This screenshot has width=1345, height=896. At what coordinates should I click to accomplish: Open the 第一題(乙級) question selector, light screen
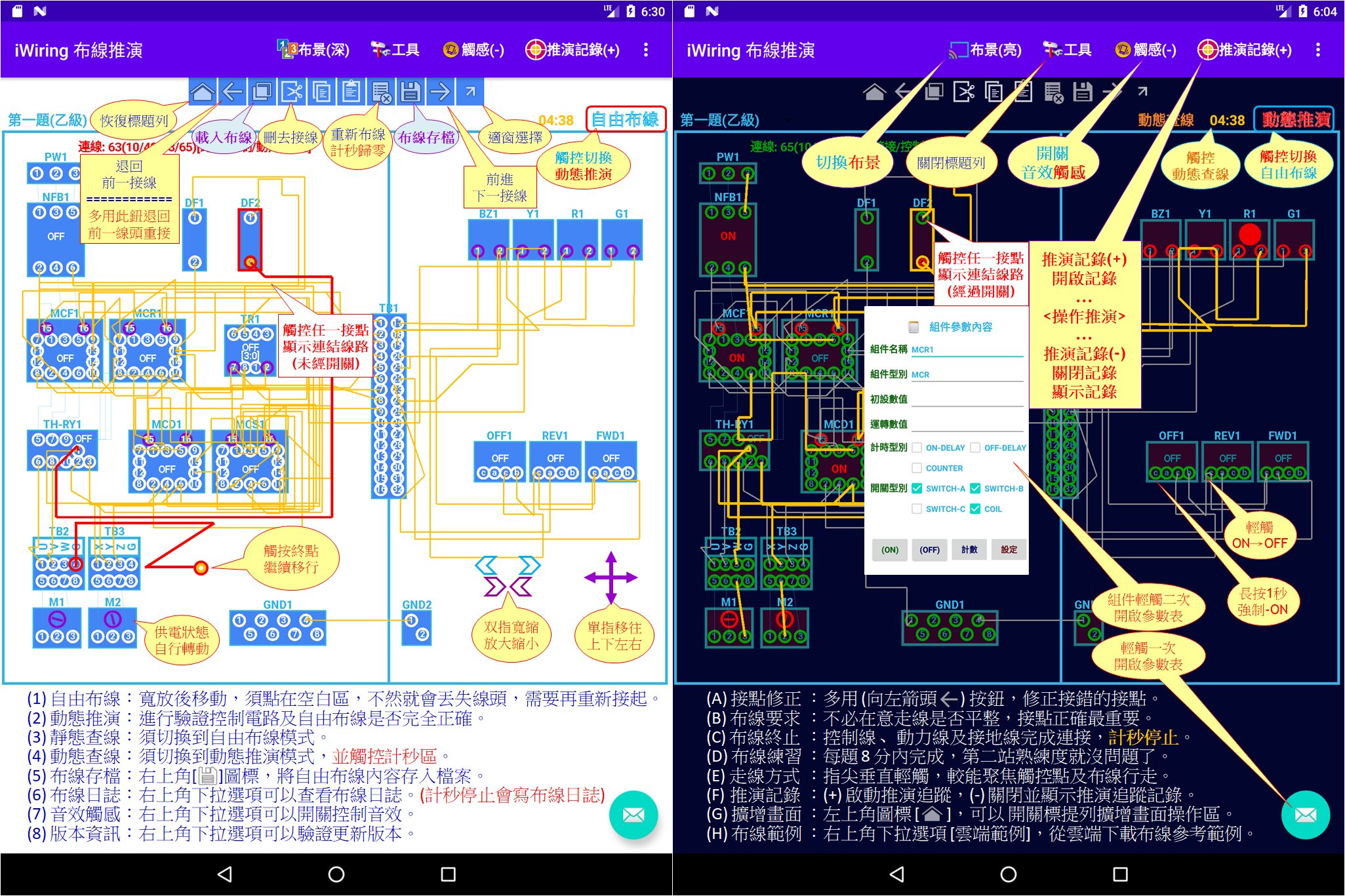(x=47, y=120)
